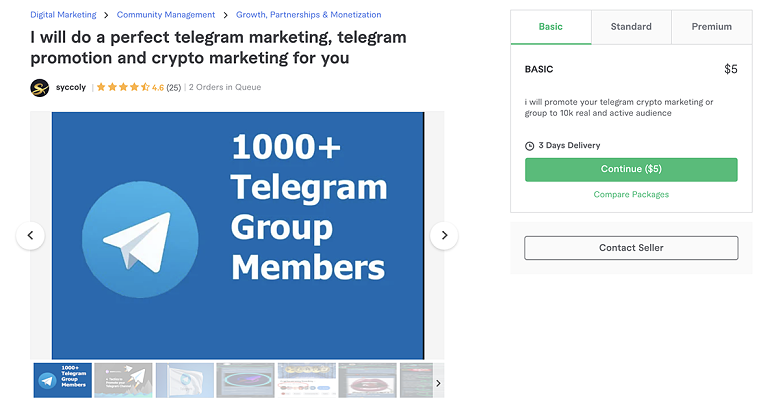Advance gallery with right arrow button

[x=444, y=235]
